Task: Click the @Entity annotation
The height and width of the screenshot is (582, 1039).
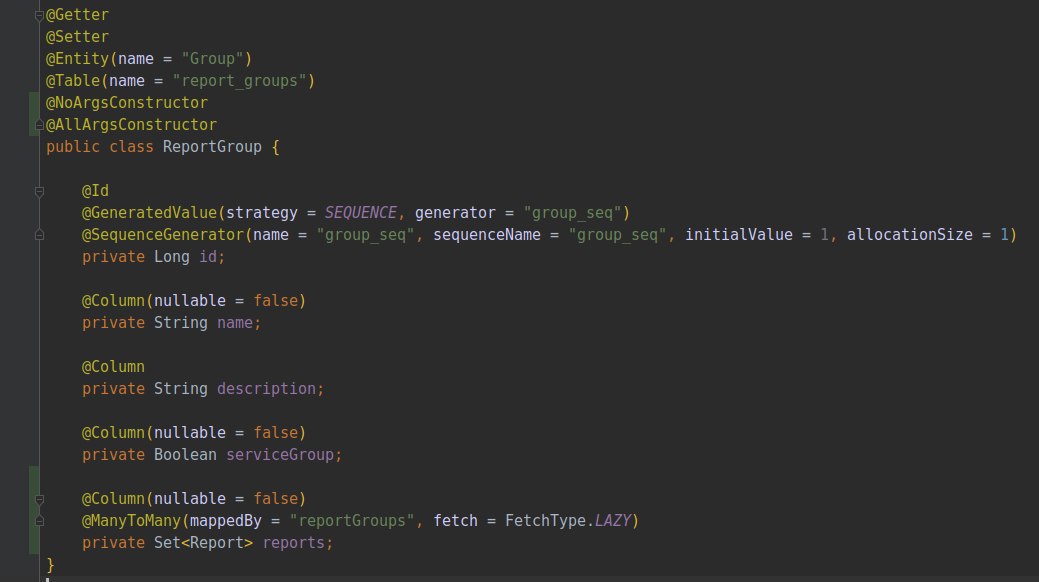Action: point(77,58)
